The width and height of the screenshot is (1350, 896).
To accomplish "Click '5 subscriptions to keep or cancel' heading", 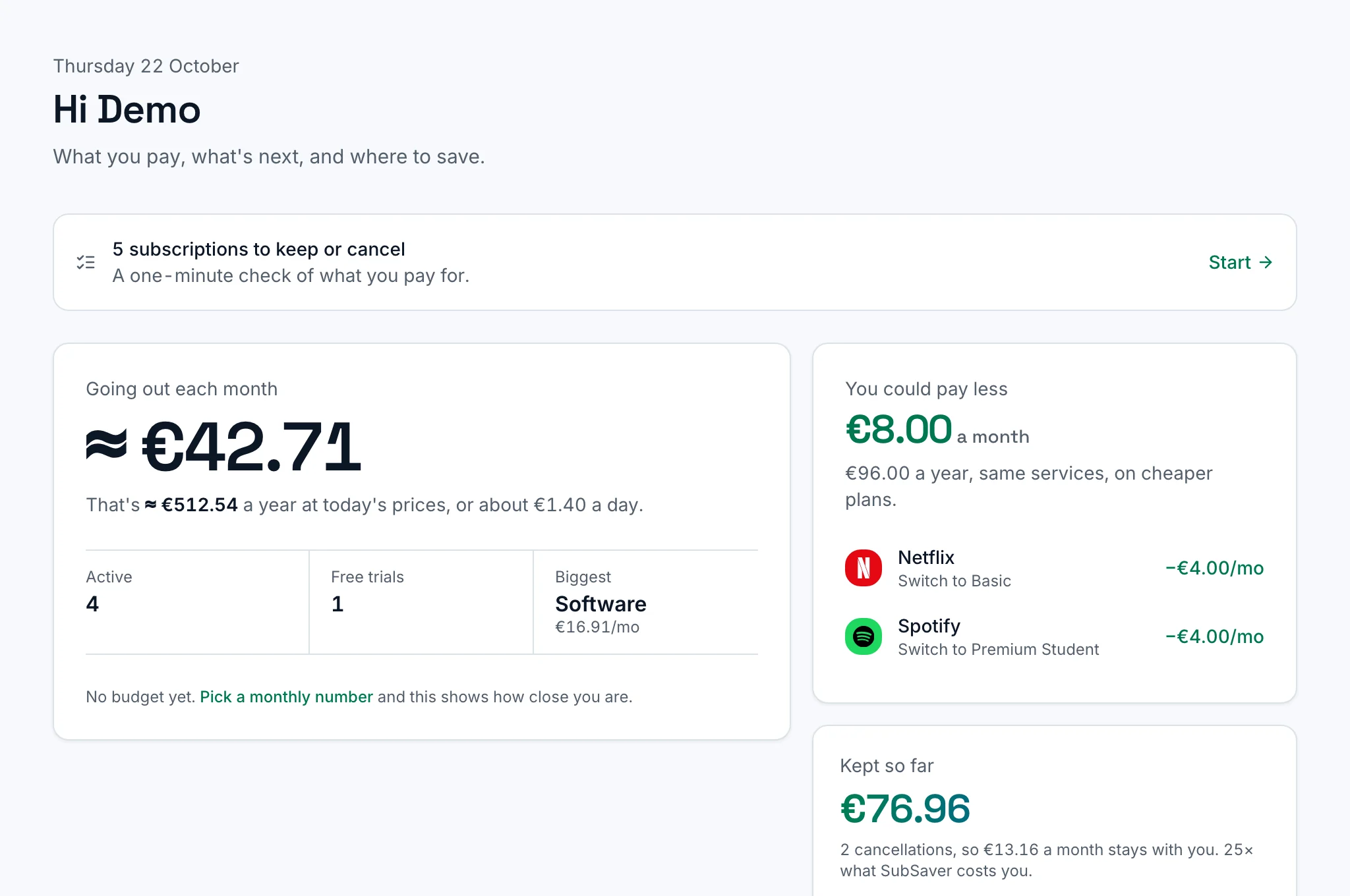I will (258, 249).
